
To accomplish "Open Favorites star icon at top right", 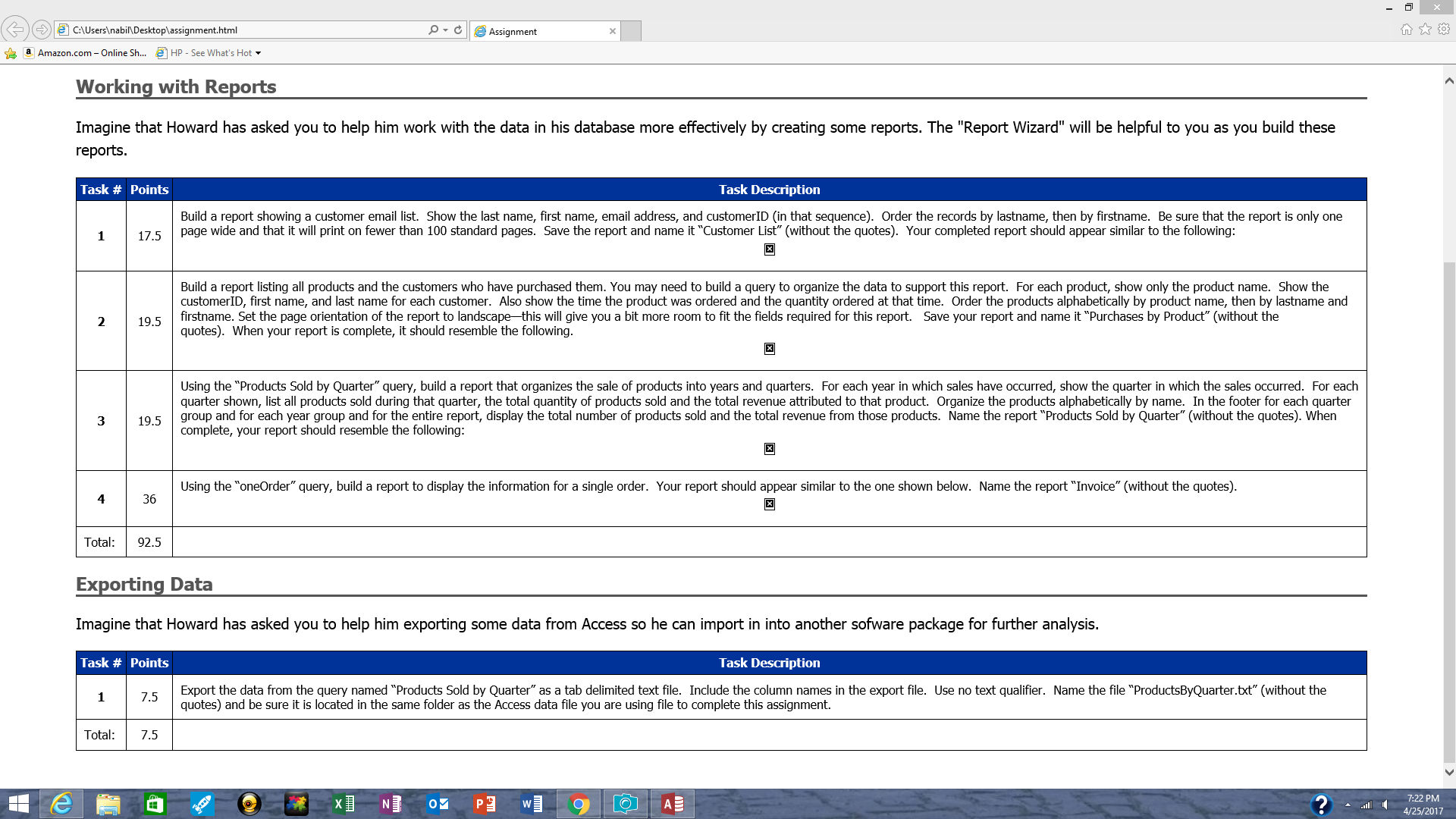I will click(x=1425, y=29).
